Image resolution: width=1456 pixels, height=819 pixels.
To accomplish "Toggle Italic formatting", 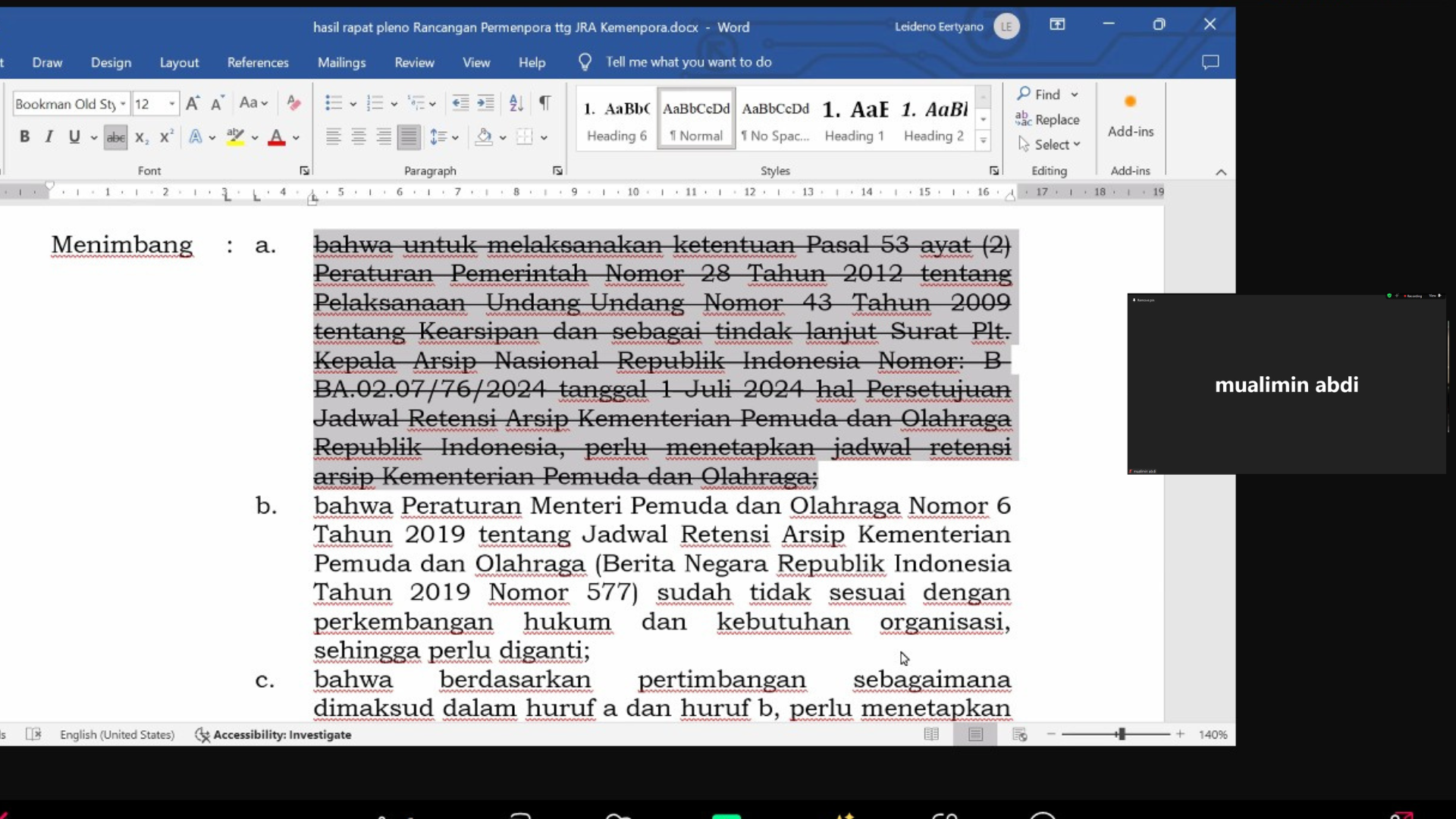I will 49,137.
